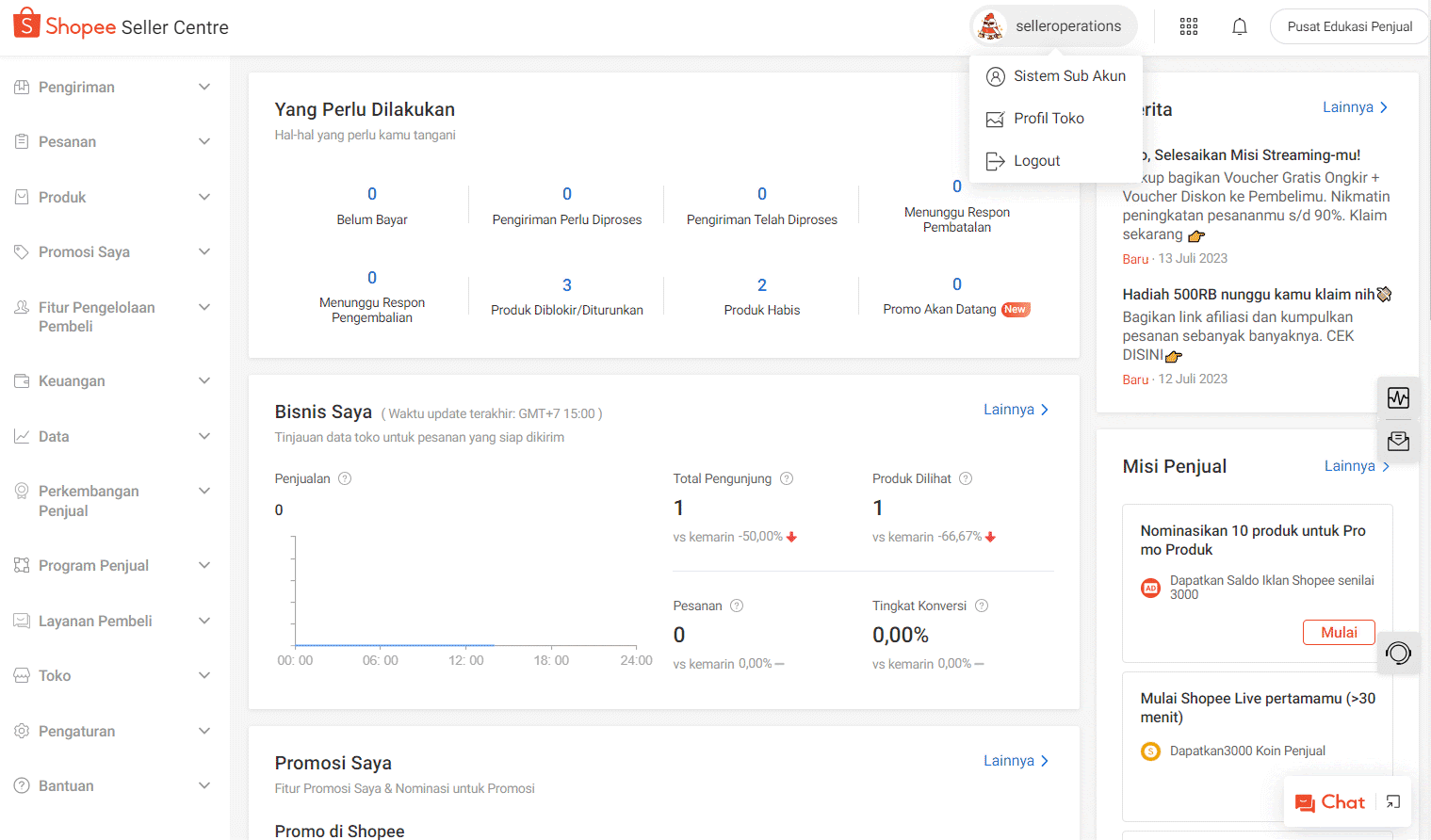Open the floating headset support icon
The image size is (1431, 840).
(1398, 653)
